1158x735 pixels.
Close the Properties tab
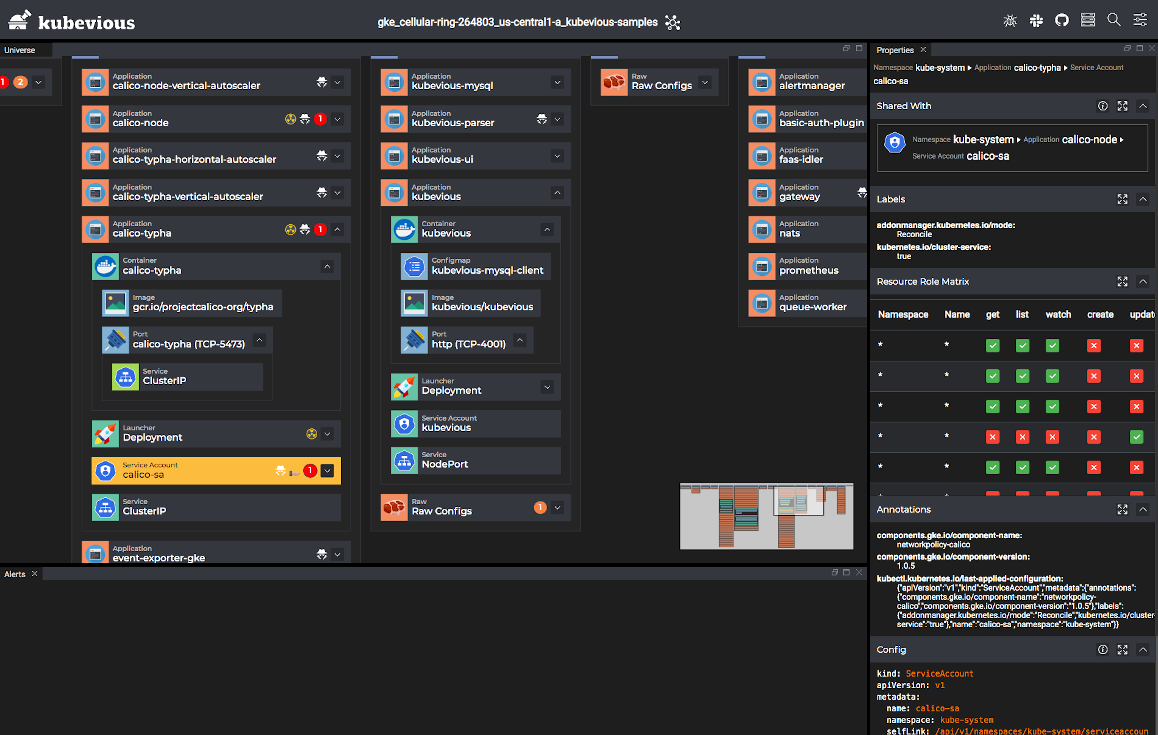[923, 49]
